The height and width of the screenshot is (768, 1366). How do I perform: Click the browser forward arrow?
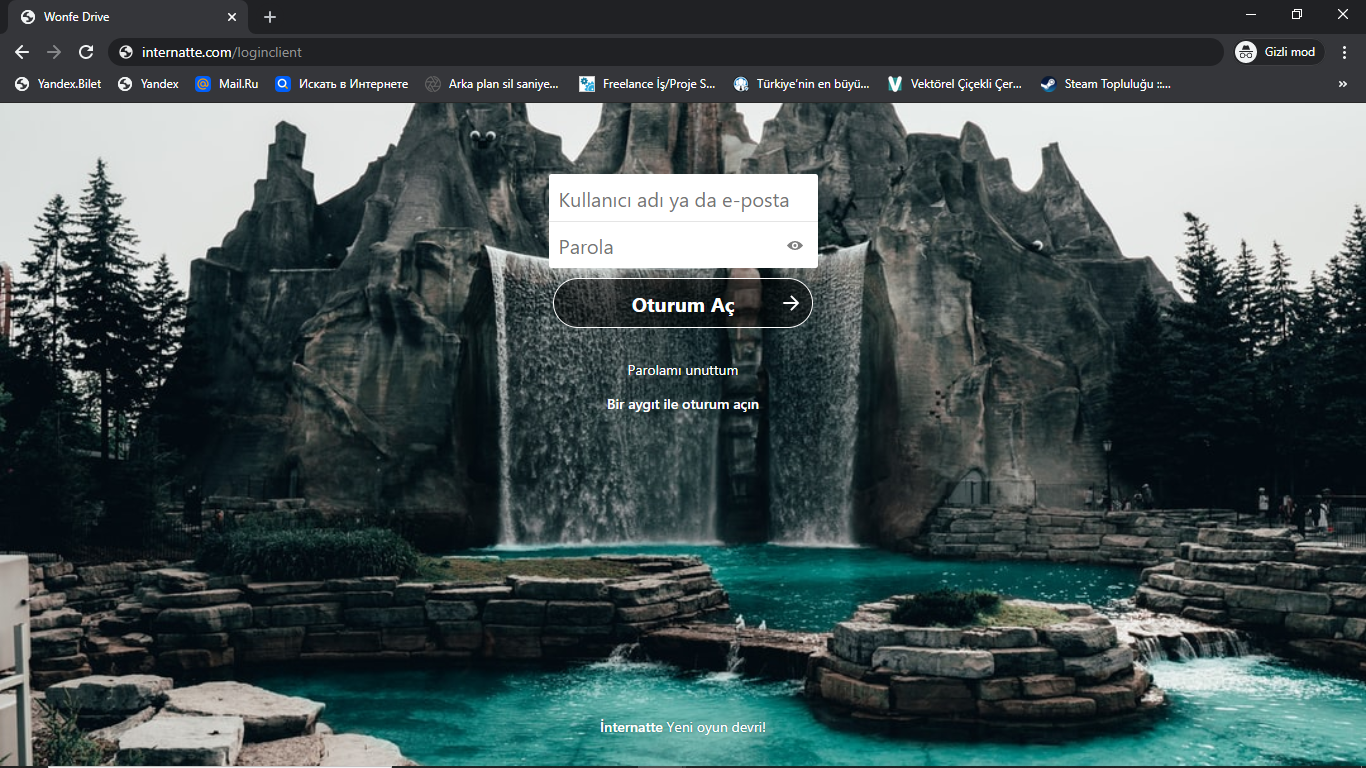[x=54, y=52]
